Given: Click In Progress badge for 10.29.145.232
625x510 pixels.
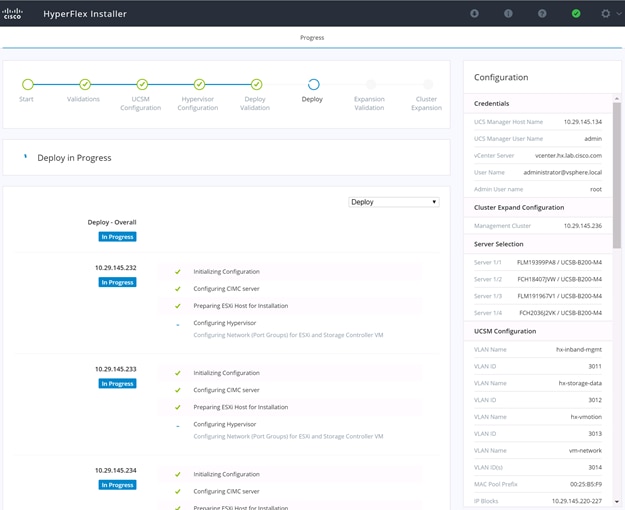Looking at the screenshot, I should [117, 282].
